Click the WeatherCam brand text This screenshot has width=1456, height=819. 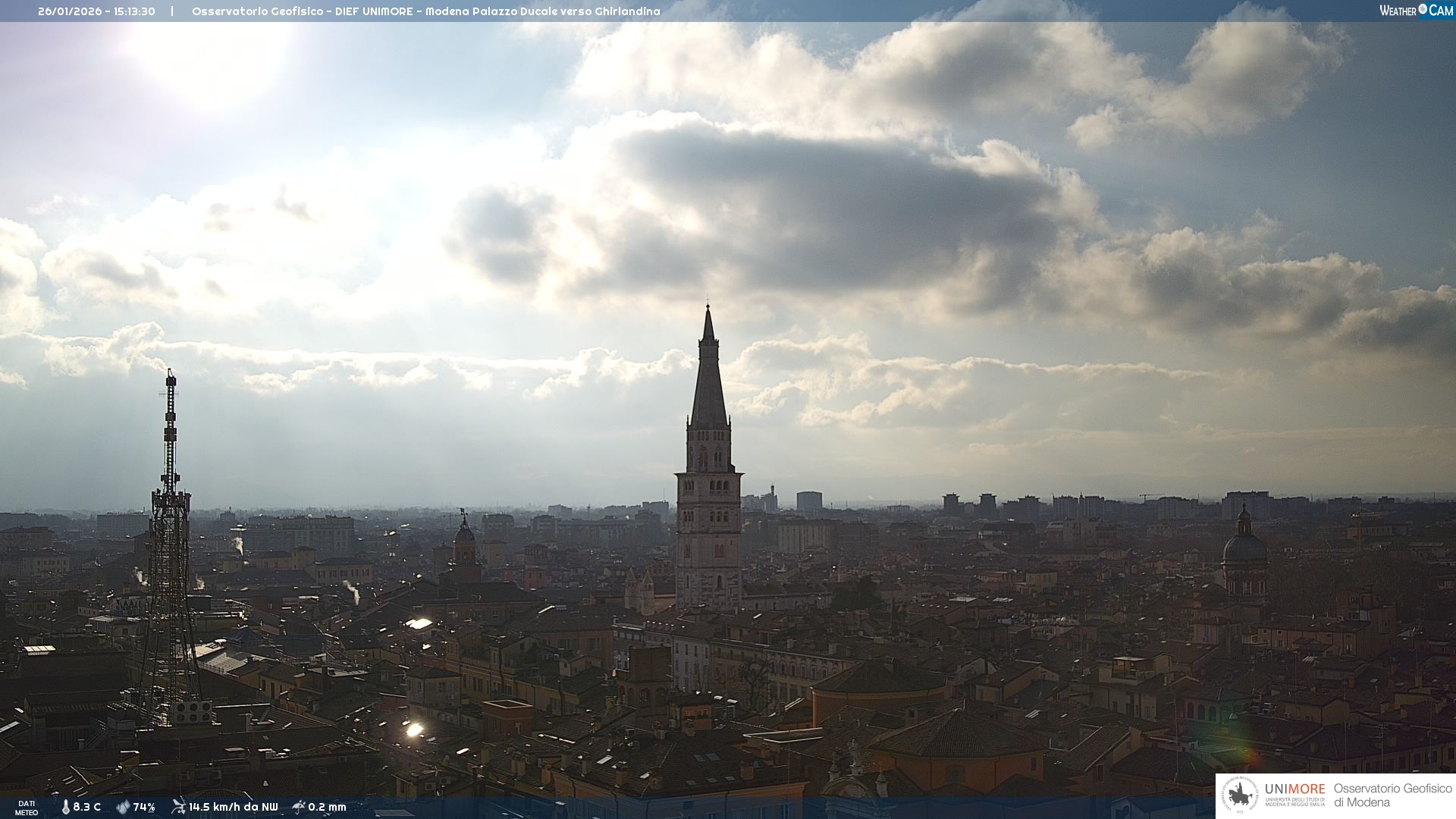click(x=1398, y=11)
